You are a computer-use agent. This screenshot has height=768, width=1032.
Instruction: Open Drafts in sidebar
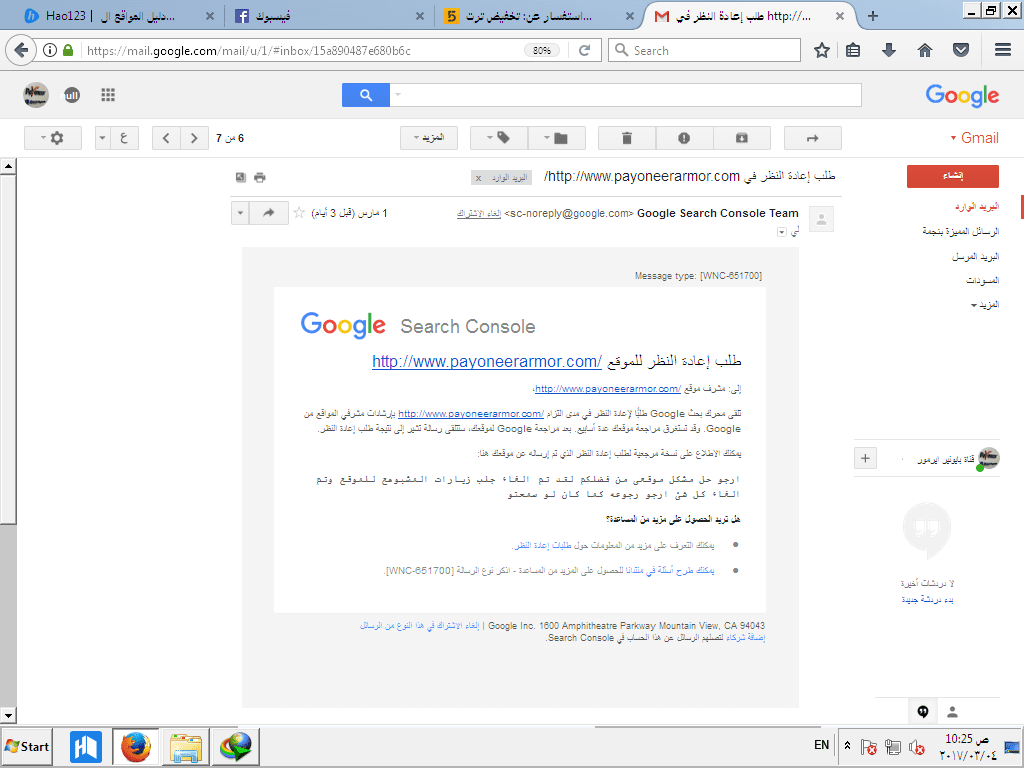coord(982,280)
